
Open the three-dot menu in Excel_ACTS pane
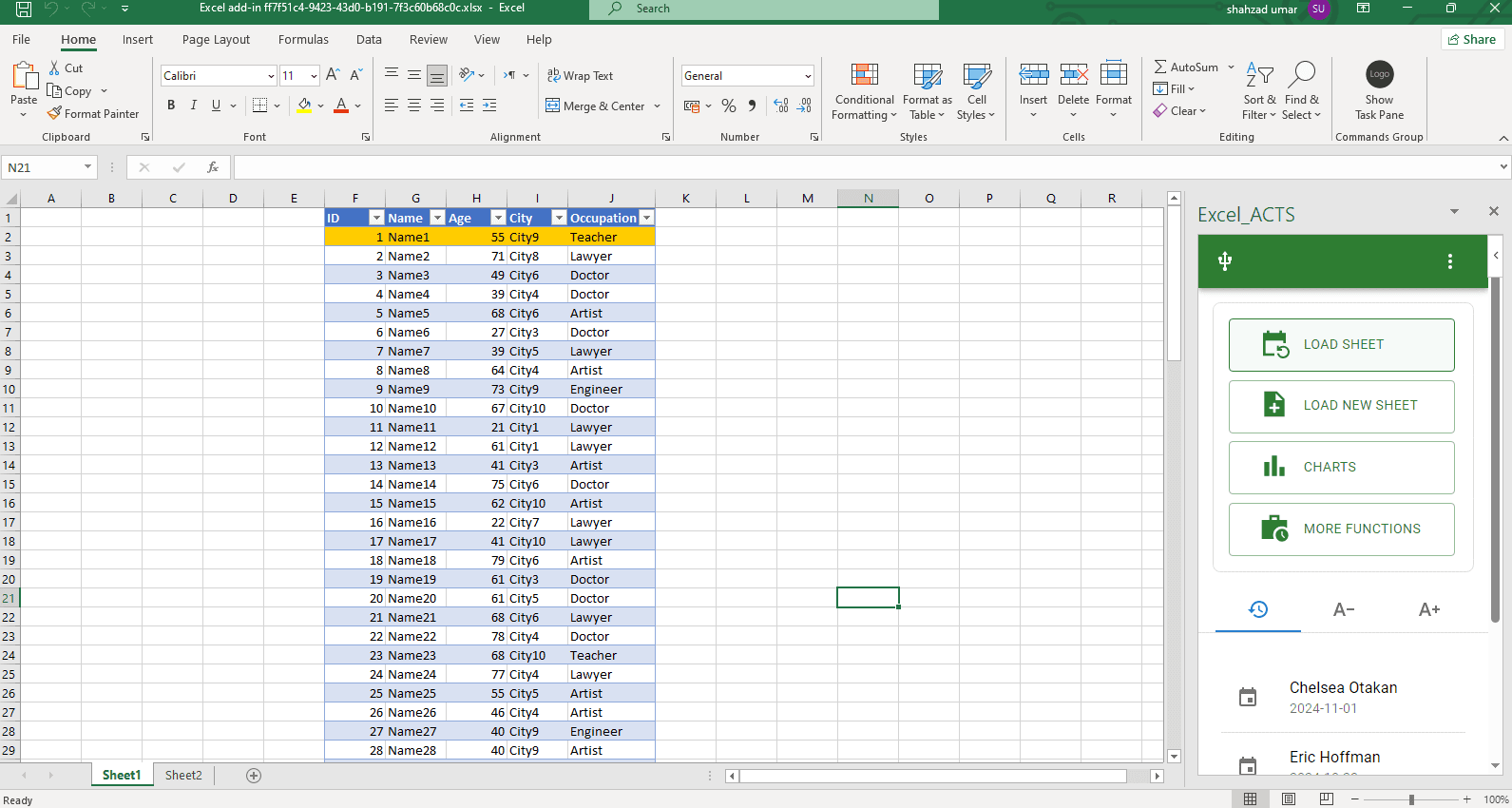click(1450, 261)
